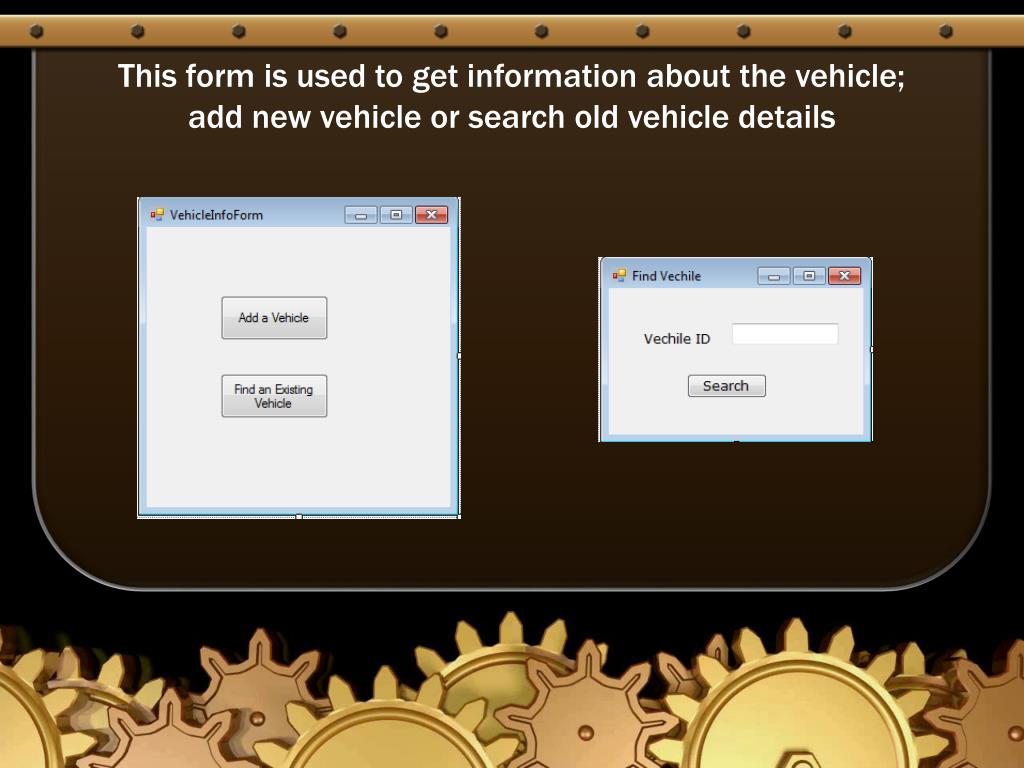Select the VehicleInfoForm title text

coord(216,215)
